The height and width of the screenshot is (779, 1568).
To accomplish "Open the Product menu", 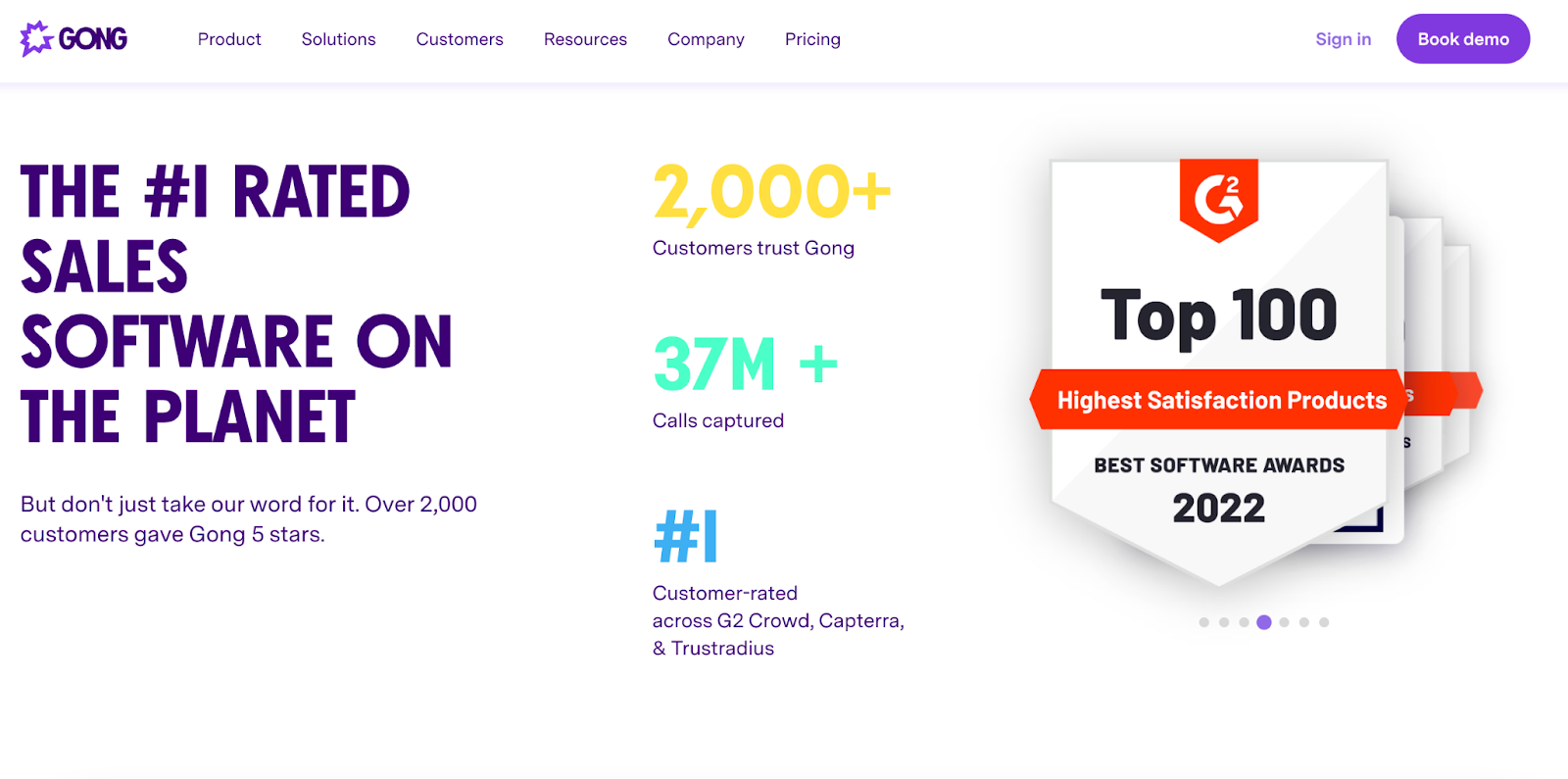I will tap(229, 39).
